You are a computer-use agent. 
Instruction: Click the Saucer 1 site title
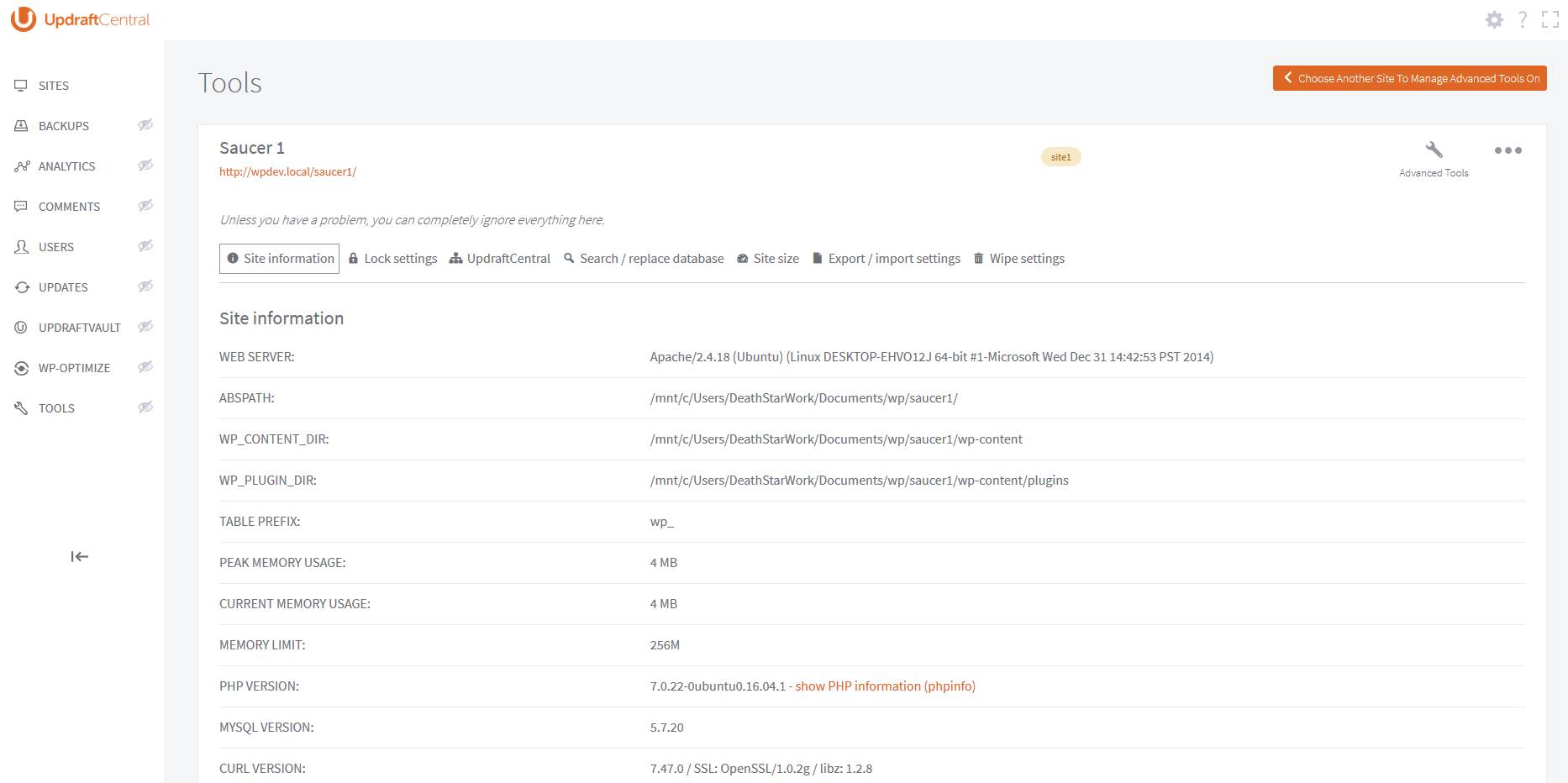(252, 148)
